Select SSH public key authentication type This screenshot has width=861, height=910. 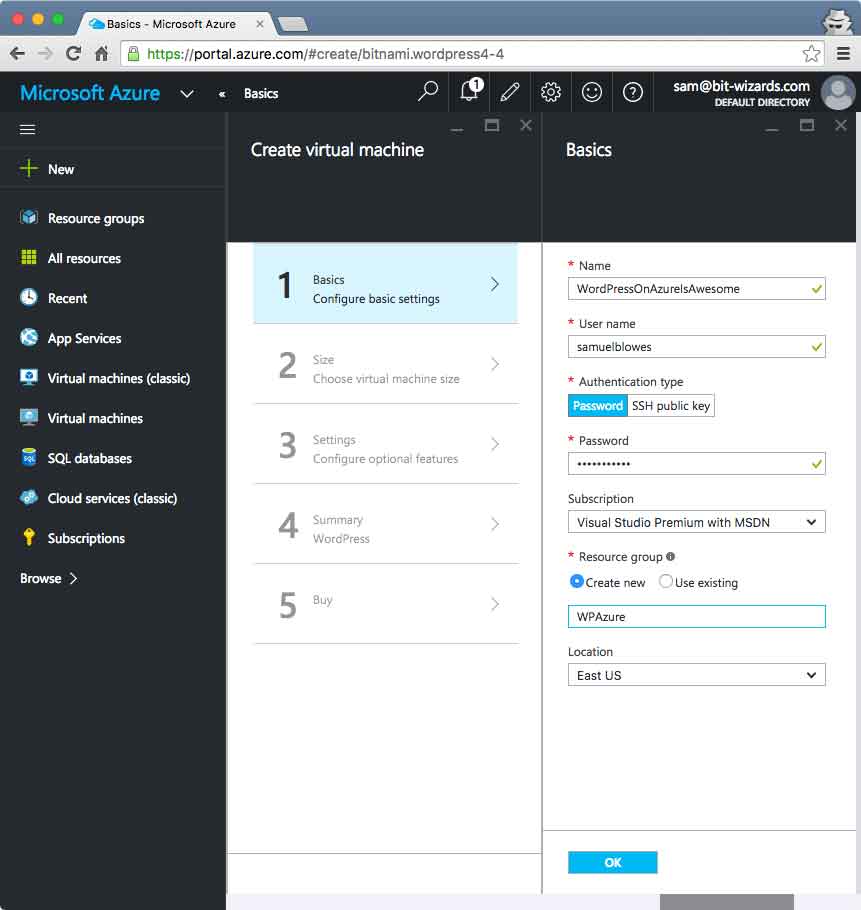(671, 405)
